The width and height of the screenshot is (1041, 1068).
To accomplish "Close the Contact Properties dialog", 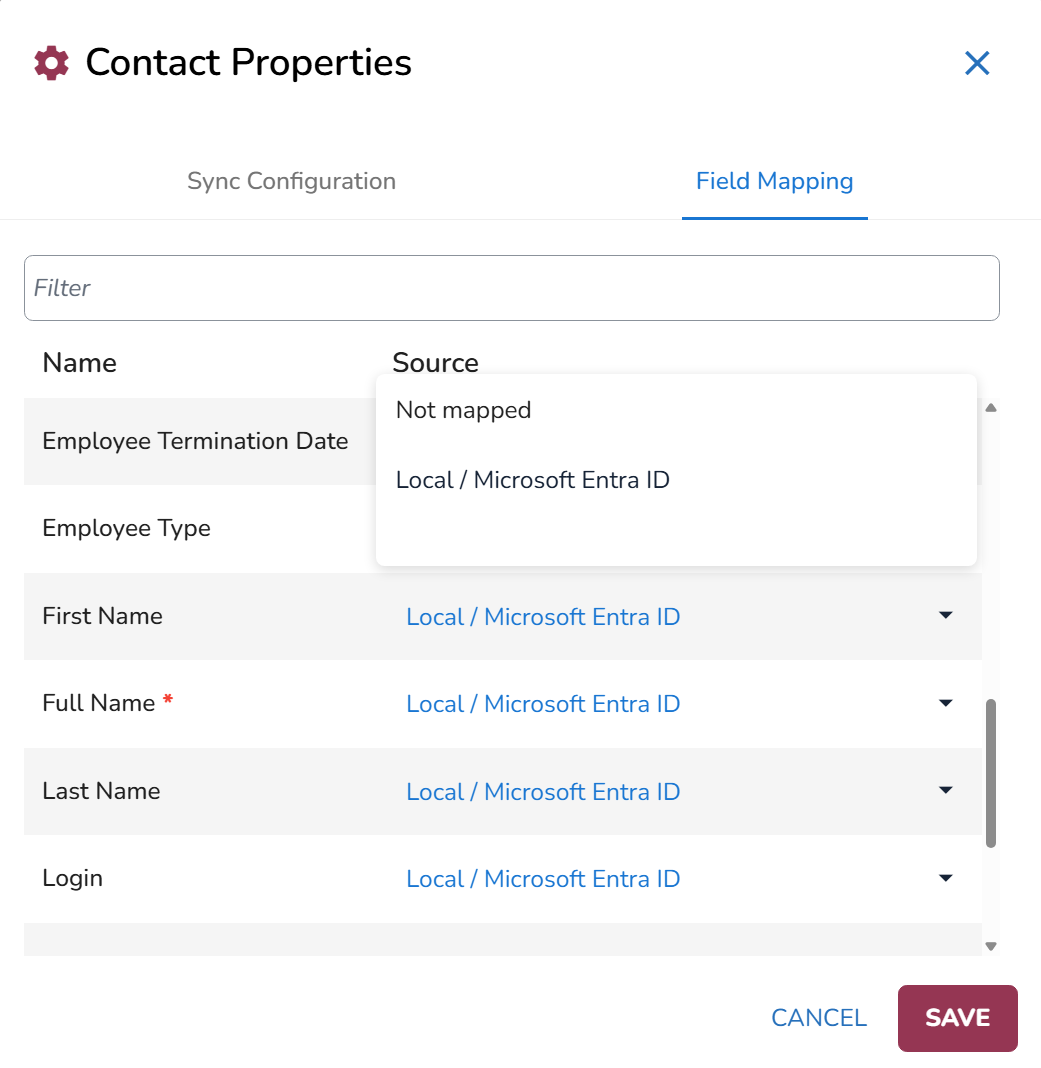I will [x=977, y=63].
